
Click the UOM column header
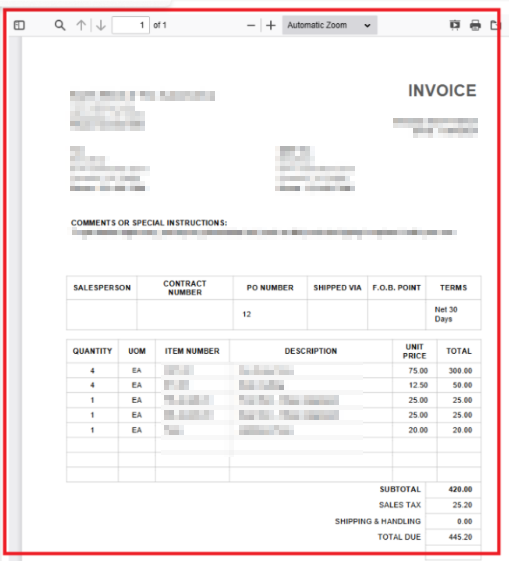pyautogui.click(x=137, y=351)
